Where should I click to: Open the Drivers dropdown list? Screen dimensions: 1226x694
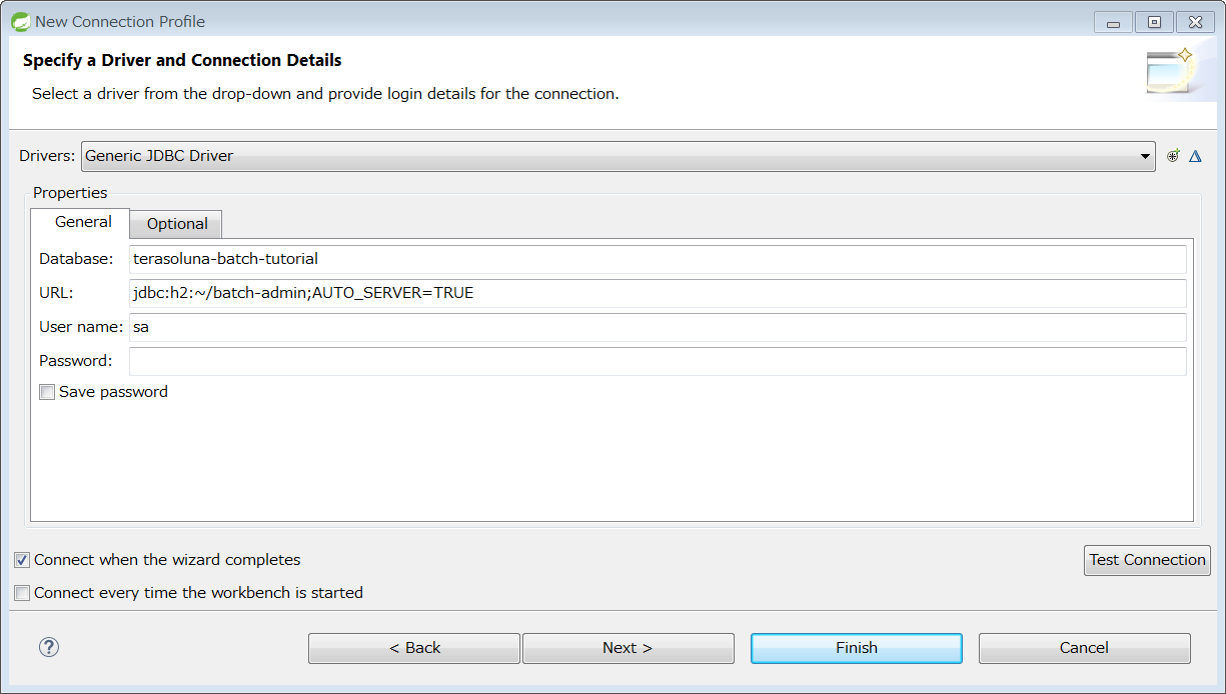click(618, 156)
